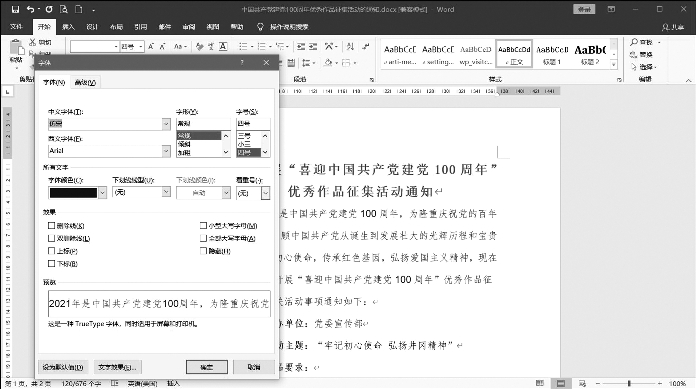The image size is (696, 389).
Task: Expand the styles gallery more arrow
Action: click(x=614, y=65)
